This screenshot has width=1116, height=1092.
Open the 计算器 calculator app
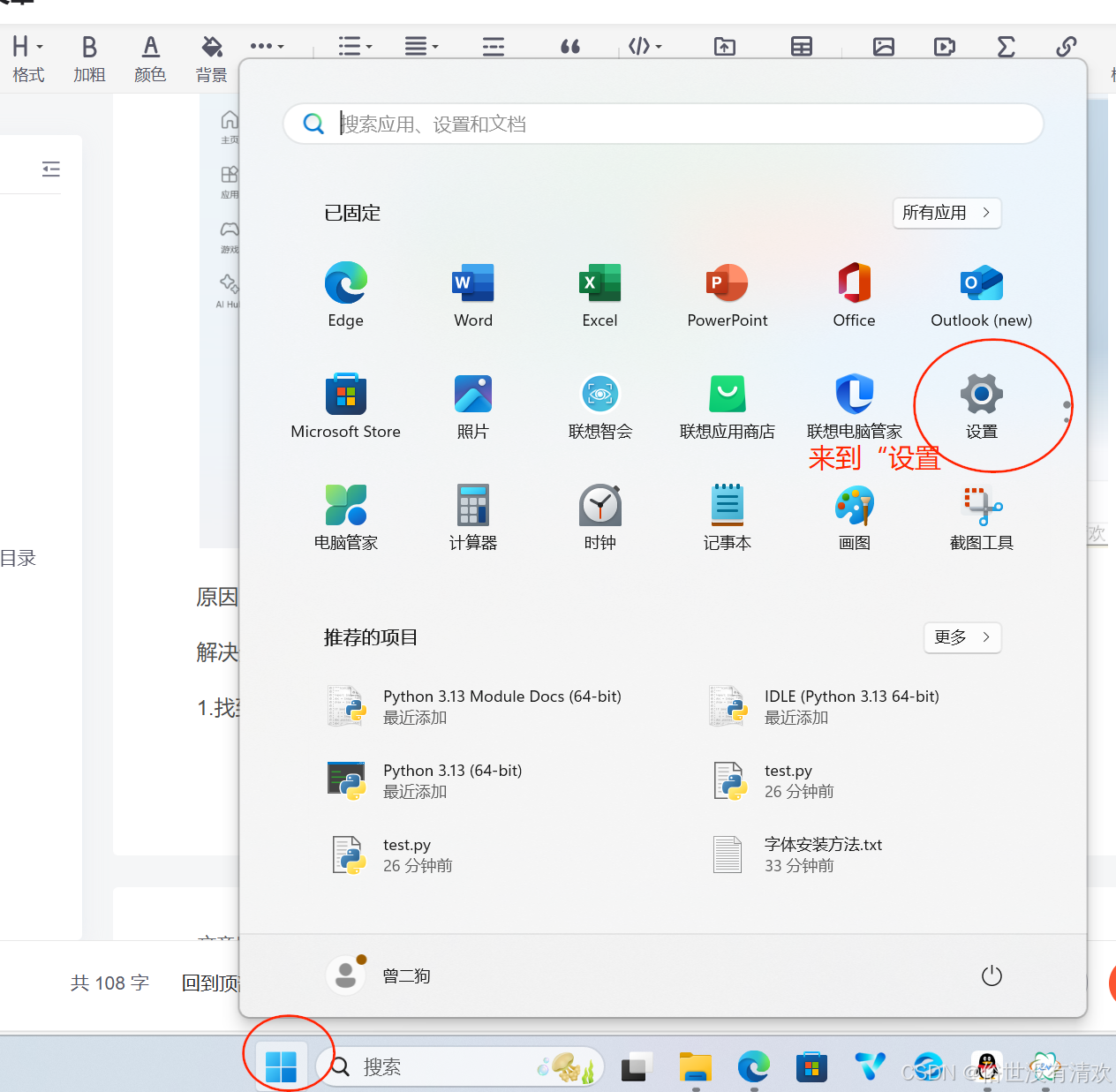tap(473, 517)
